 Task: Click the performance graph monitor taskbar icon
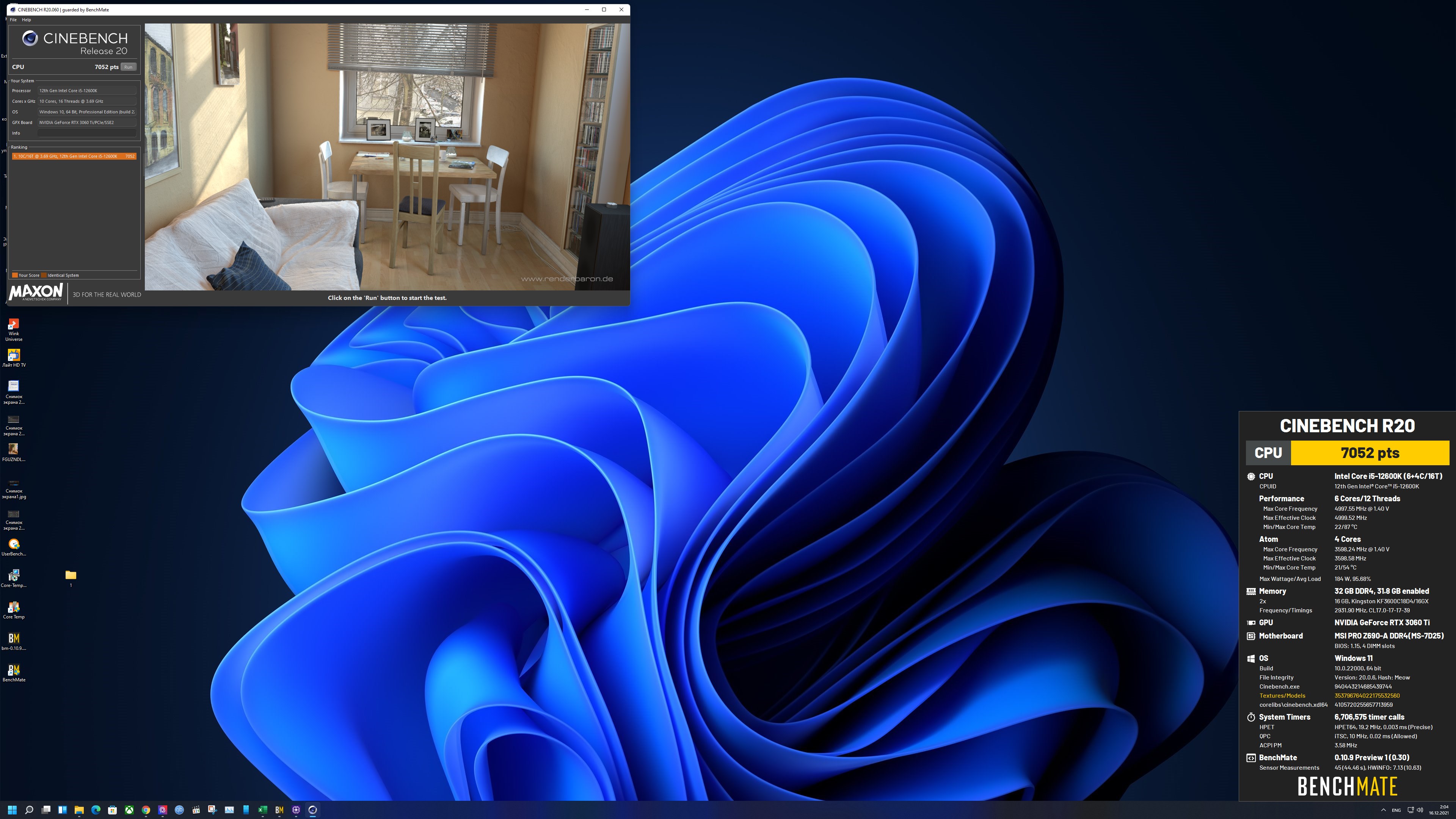(229, 810)
